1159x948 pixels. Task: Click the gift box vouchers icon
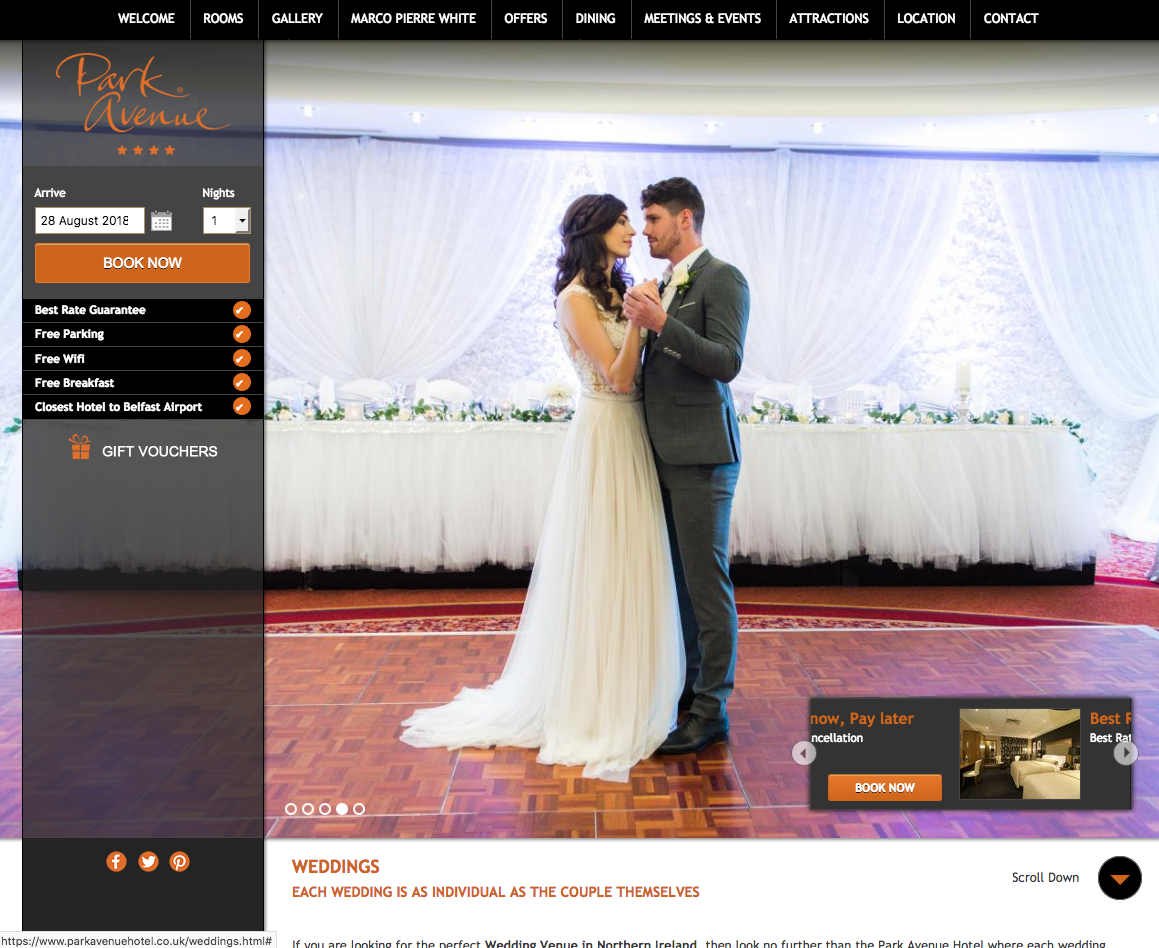coord(80,448)
